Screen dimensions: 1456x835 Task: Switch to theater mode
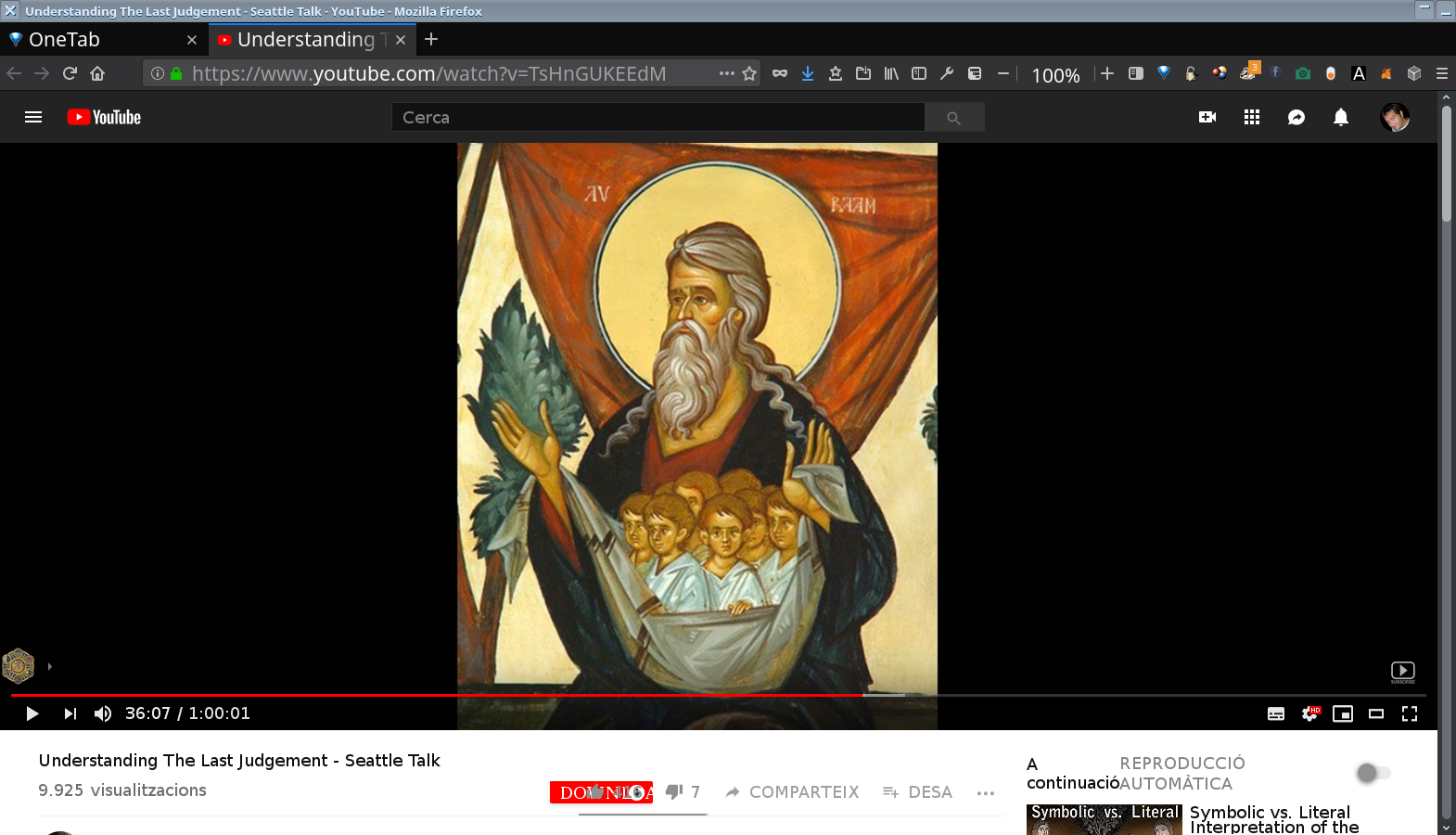click(1376, 713)
